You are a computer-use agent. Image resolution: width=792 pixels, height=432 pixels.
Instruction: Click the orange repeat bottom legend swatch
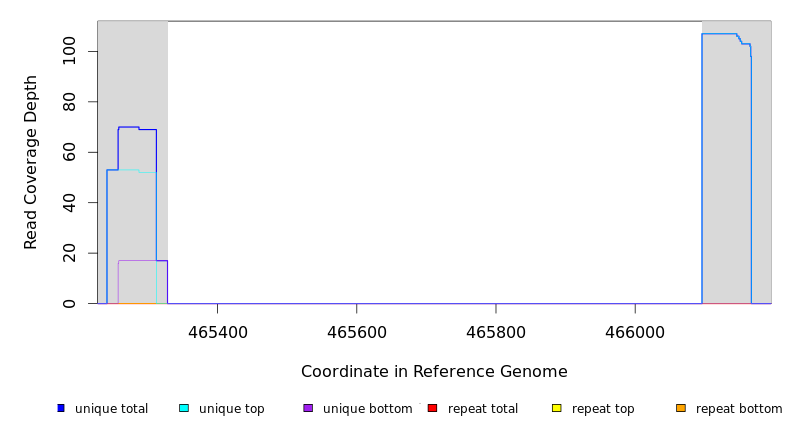coord(681,408)
